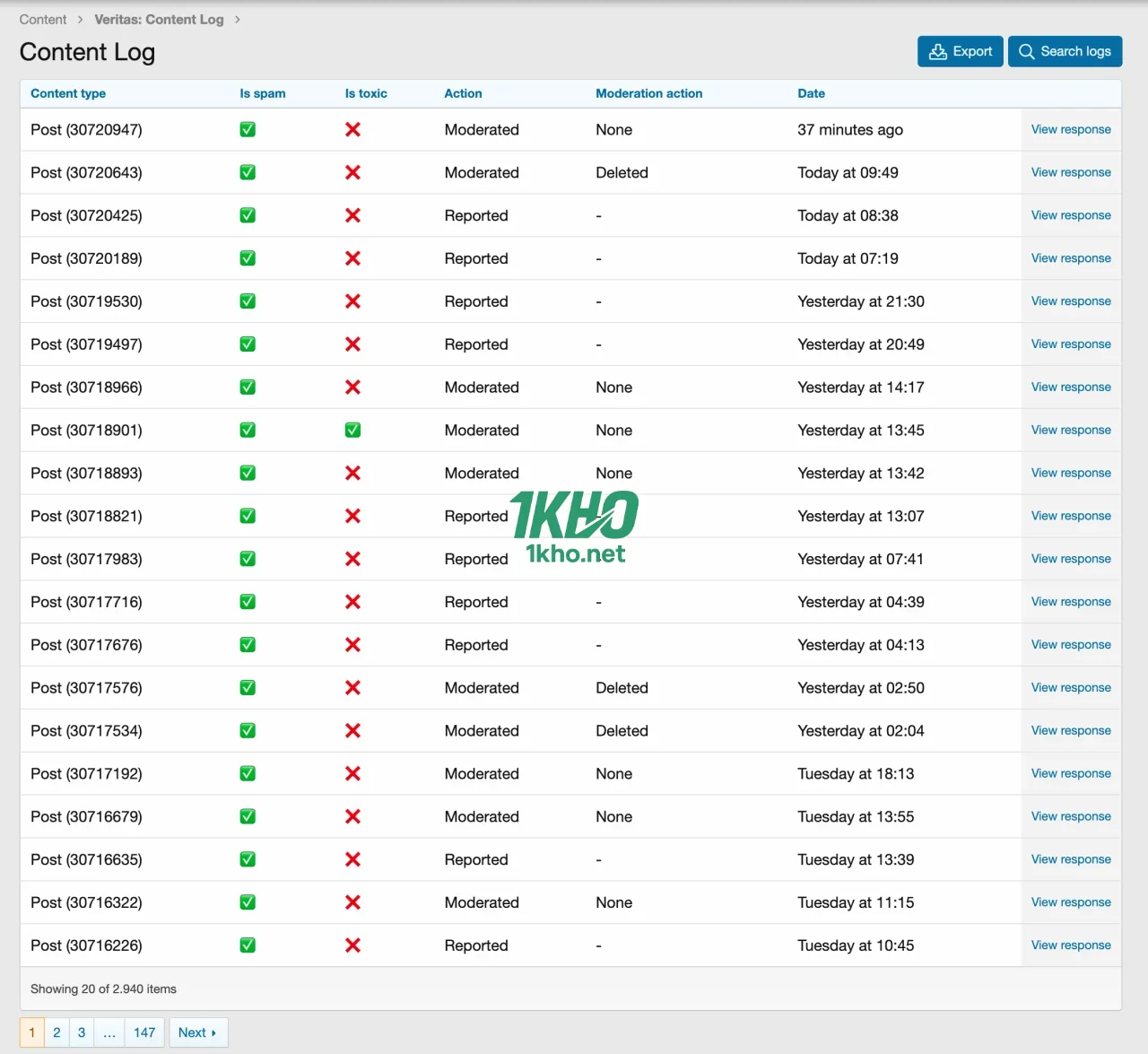Jump to last page 147
The image size is (1148, 1054).
pyautogui.click(x=144, y=1032)
